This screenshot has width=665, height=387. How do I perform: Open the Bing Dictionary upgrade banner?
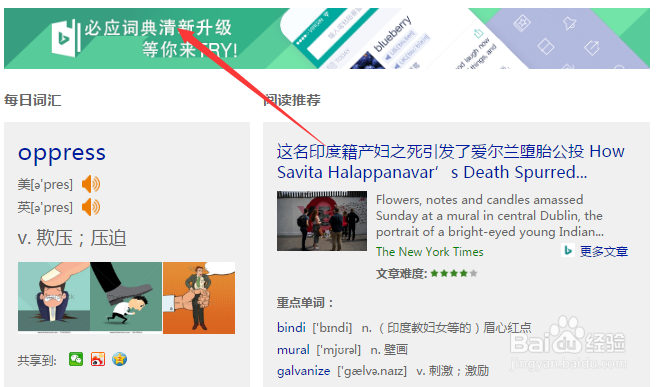pyautogui.click(x=327, y=38)
